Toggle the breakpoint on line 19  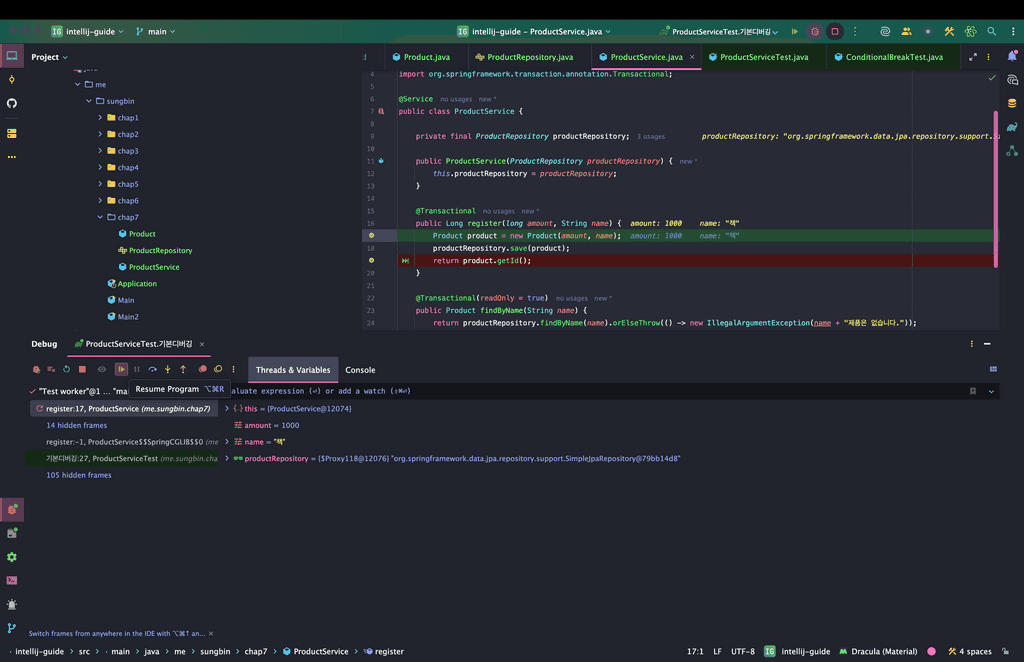[x=371, y=260]
